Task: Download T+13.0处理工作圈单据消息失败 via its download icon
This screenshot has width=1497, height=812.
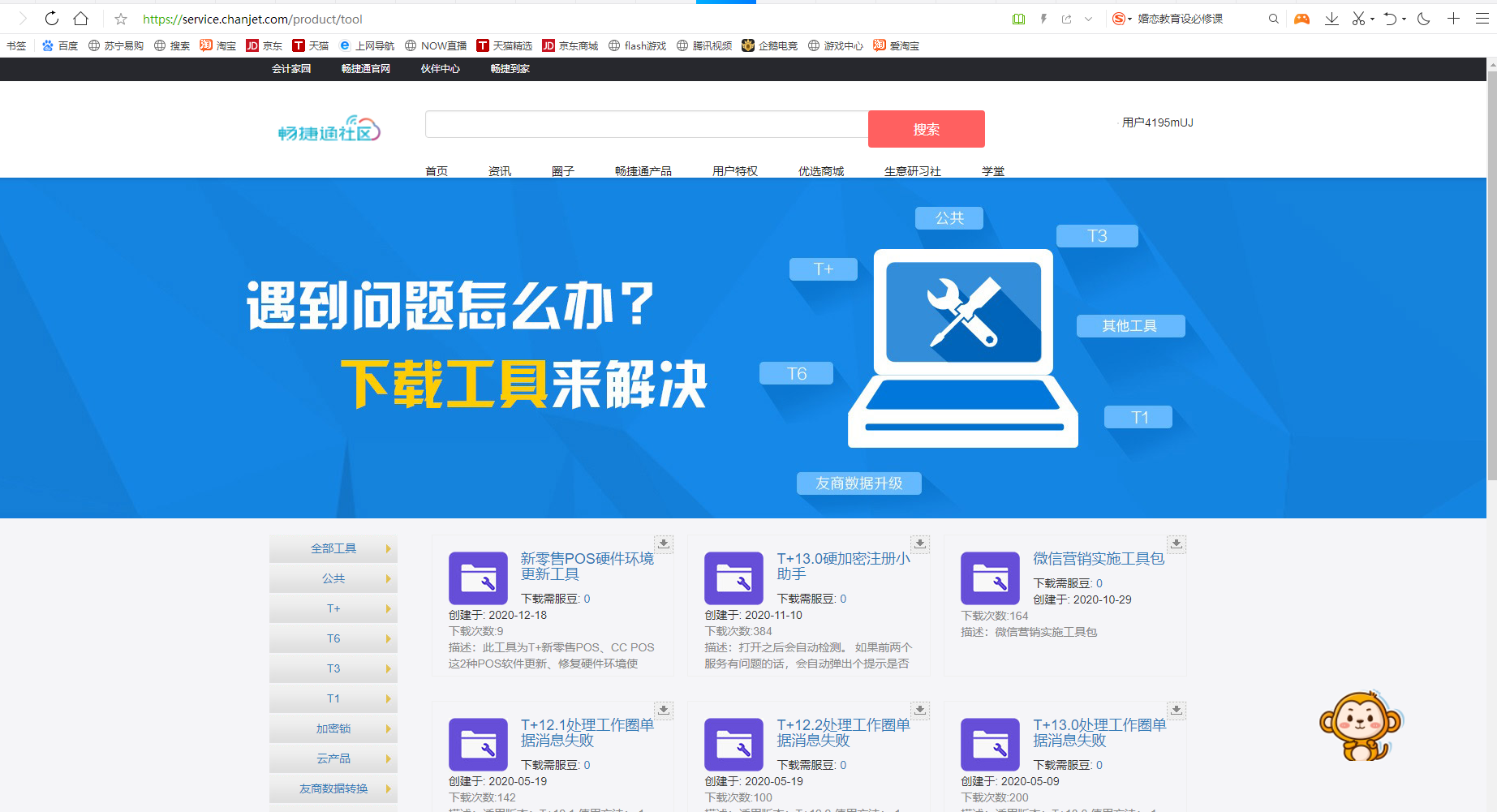Action: point(1177,710)
